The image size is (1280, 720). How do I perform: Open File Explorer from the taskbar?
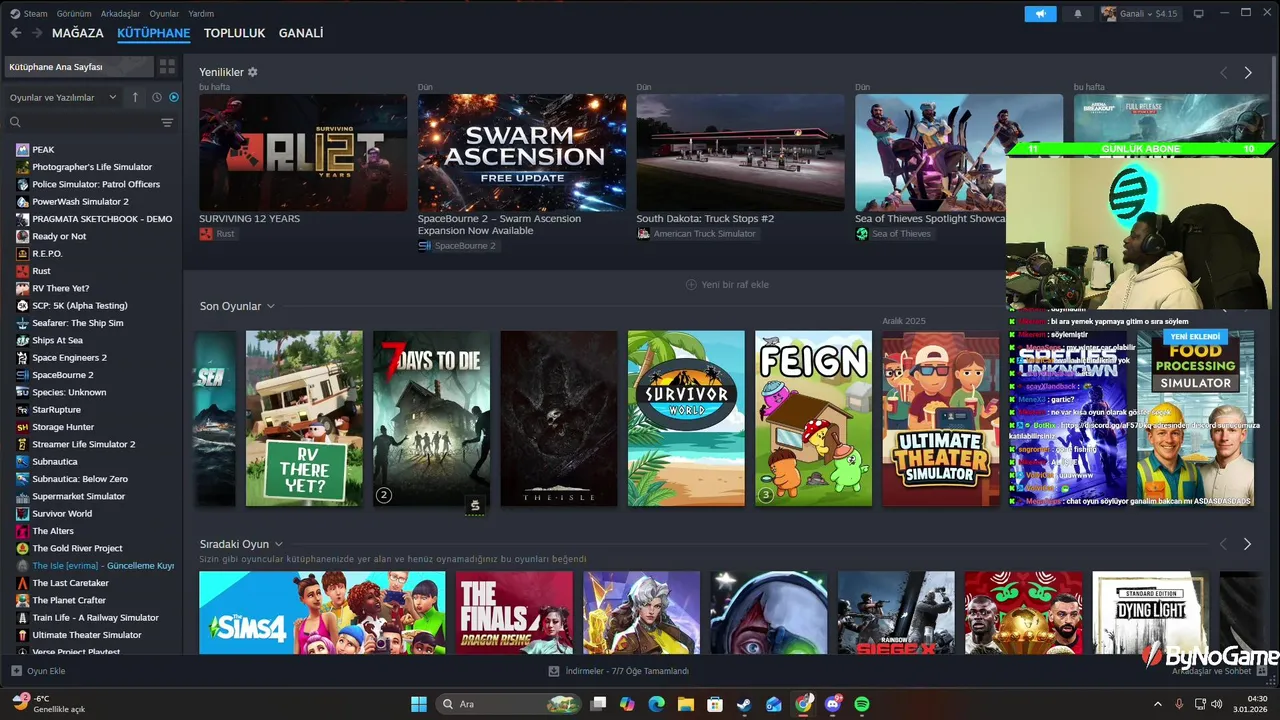686,704
